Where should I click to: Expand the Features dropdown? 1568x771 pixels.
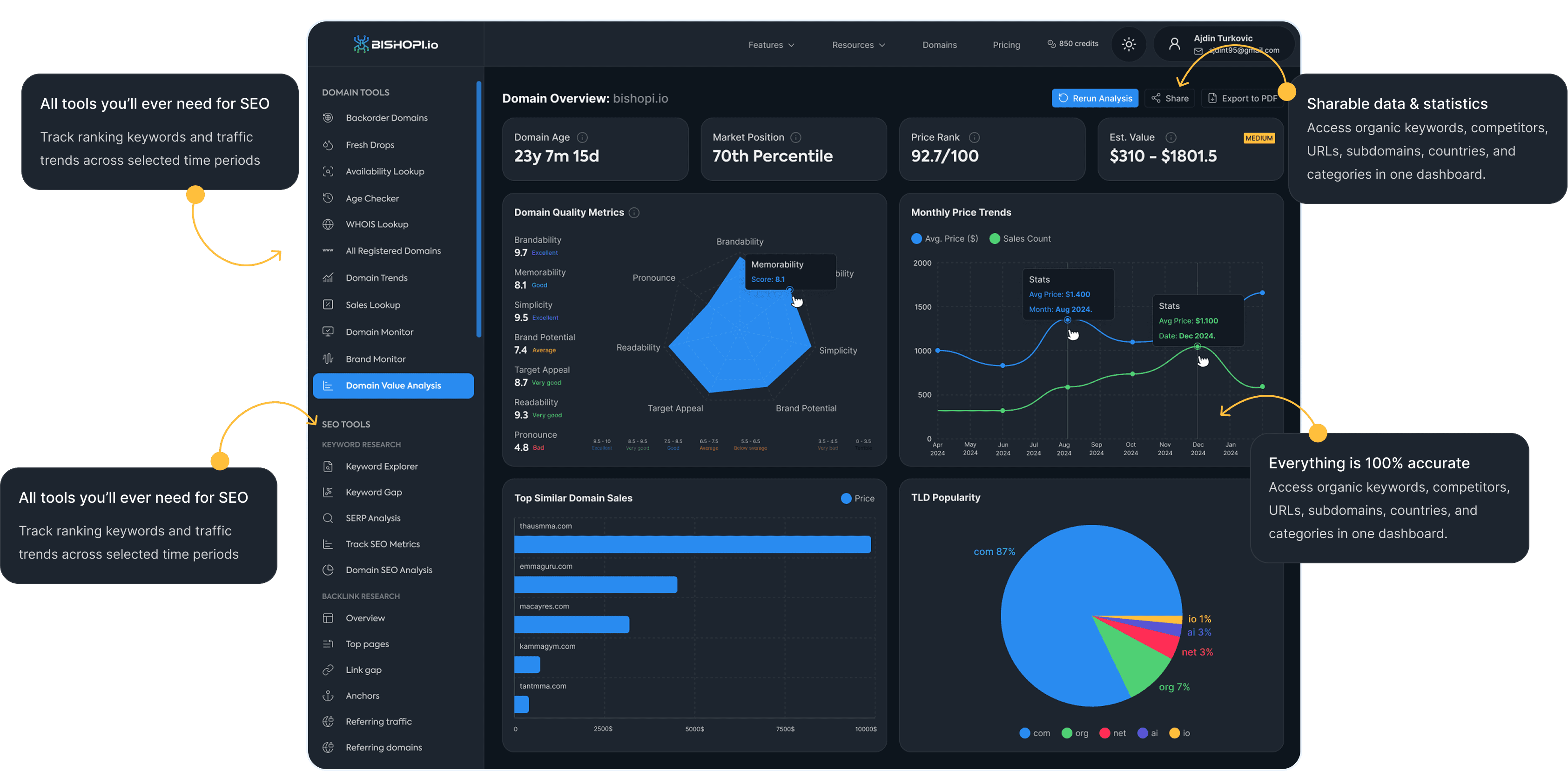click(771, 44)
